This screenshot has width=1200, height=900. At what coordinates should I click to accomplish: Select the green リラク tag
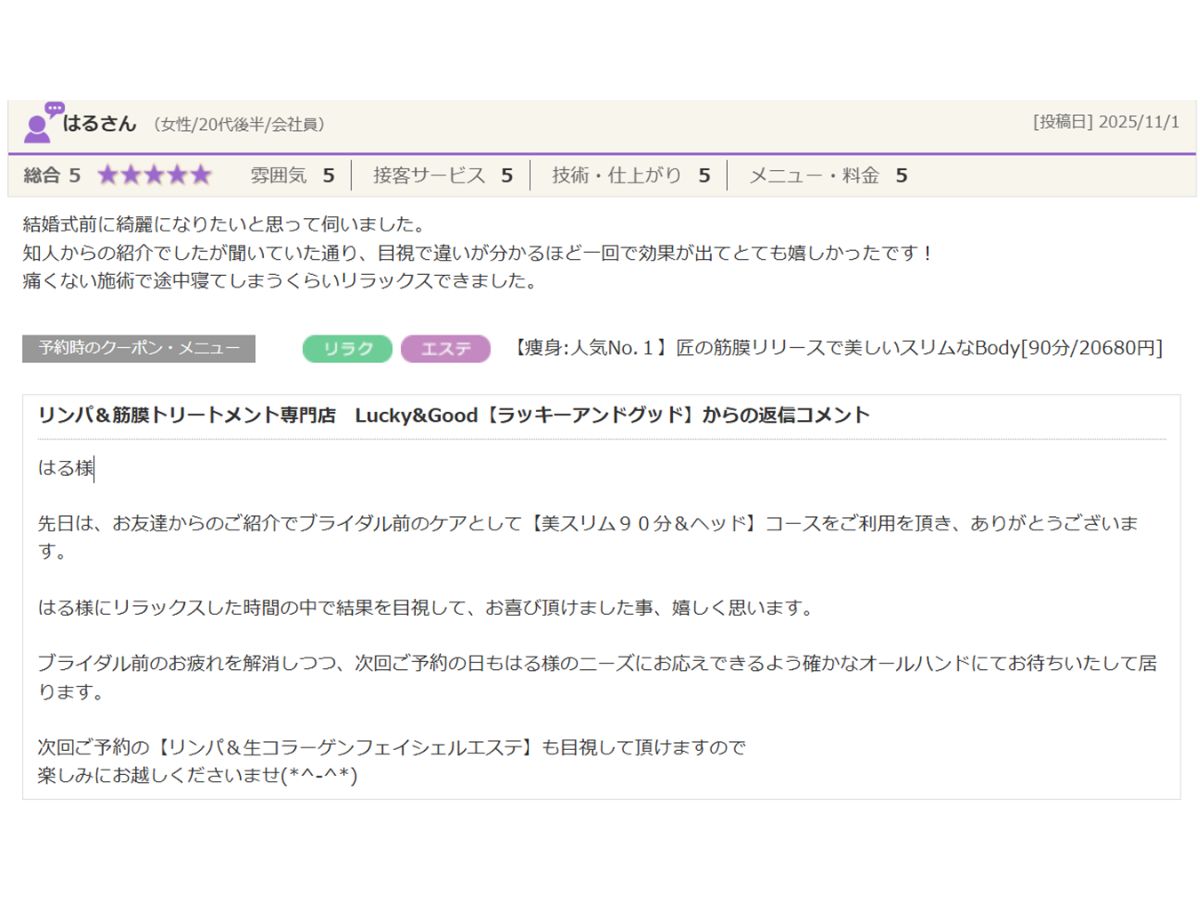click(x=347, y=349)
